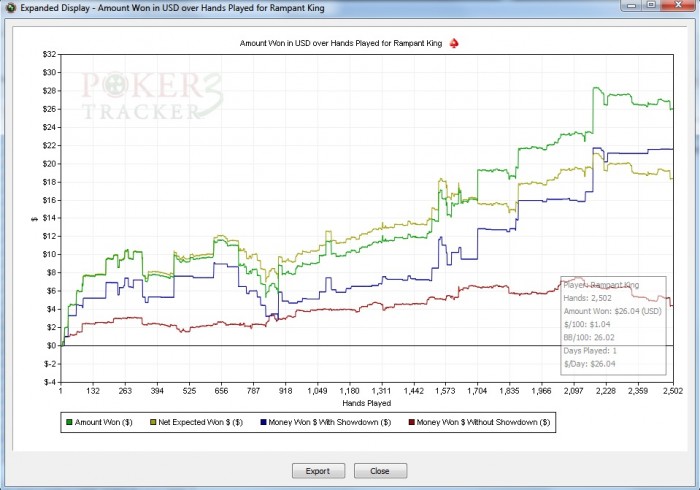Viewport: 700px width, 490px height.
Task: Minimize the Expanded Display window
Action: (x=631, y=5)
